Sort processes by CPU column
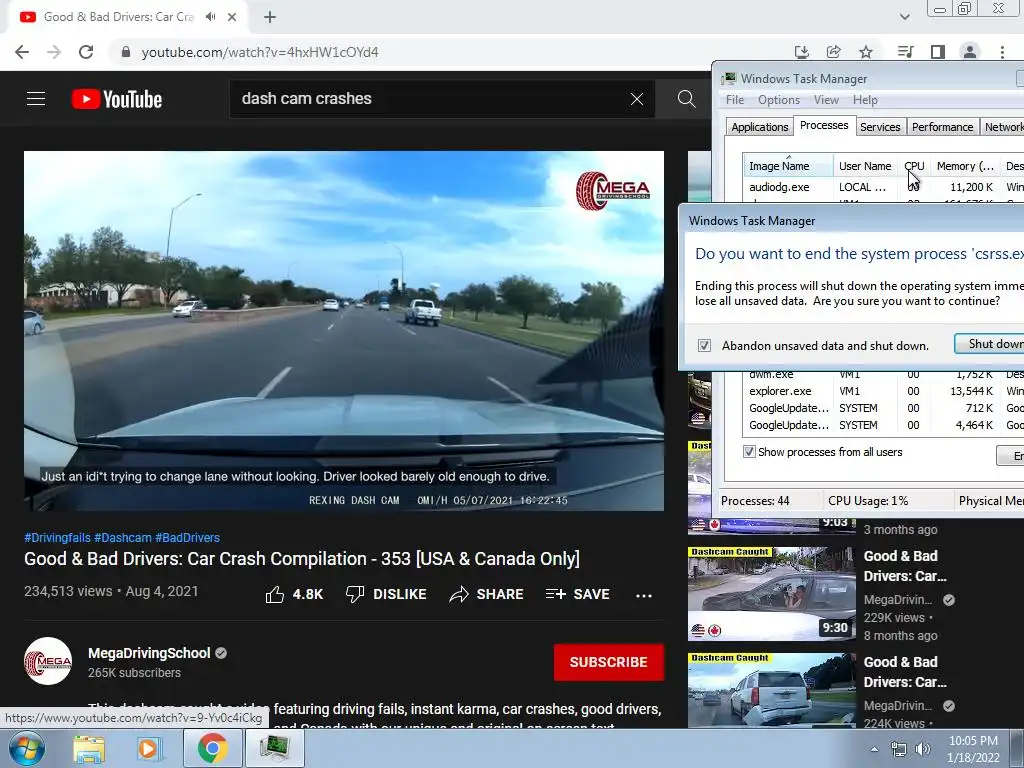Viewport: 1024px width, 768px height. coord(914,166)
